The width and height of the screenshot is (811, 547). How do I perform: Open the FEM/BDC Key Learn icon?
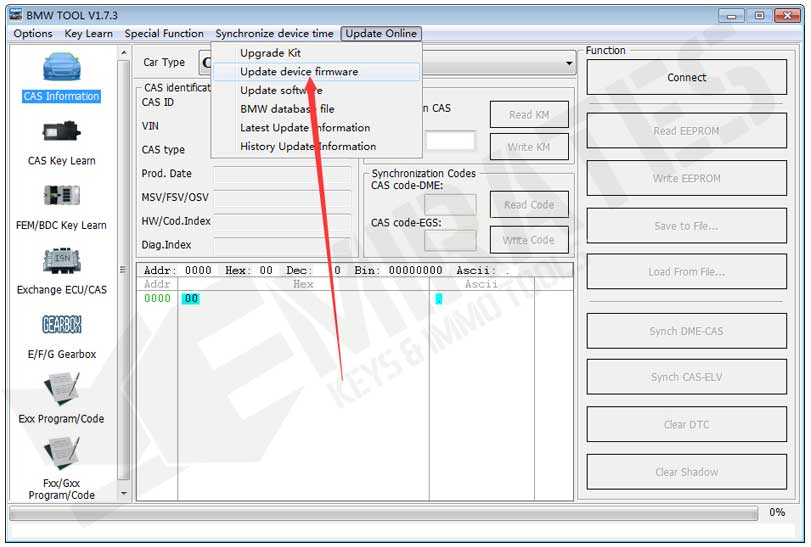click(x=62, y=195)
